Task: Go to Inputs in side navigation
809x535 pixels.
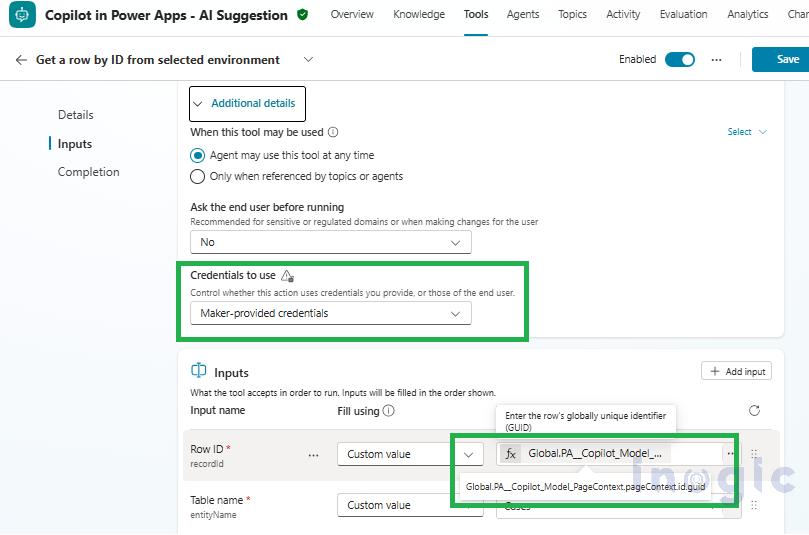Action: [75, 144]
